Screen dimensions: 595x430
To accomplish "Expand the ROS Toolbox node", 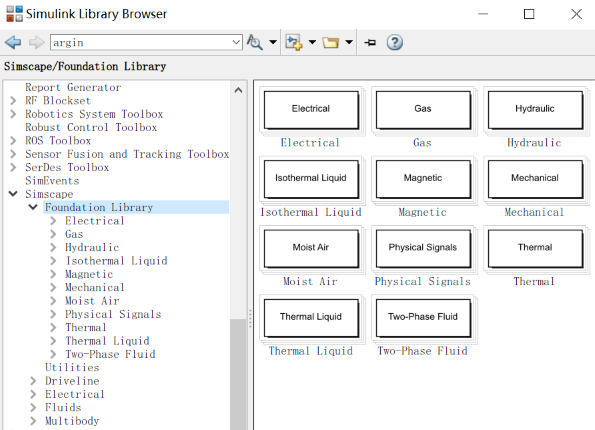I will (x=13, y=140).
